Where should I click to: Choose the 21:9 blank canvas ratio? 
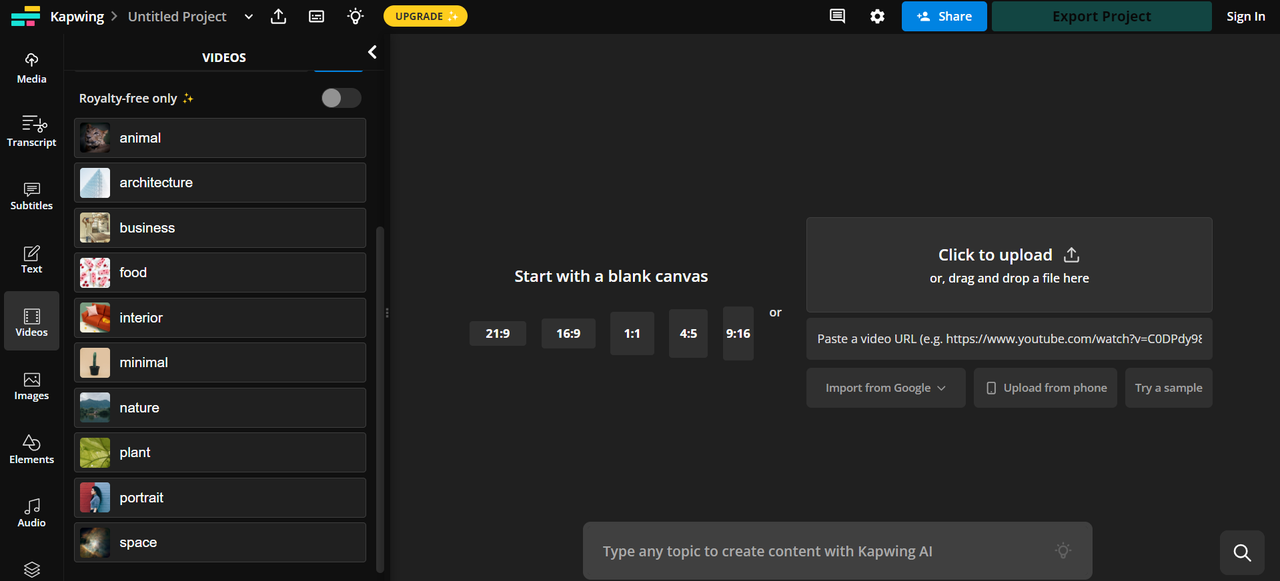498,333
